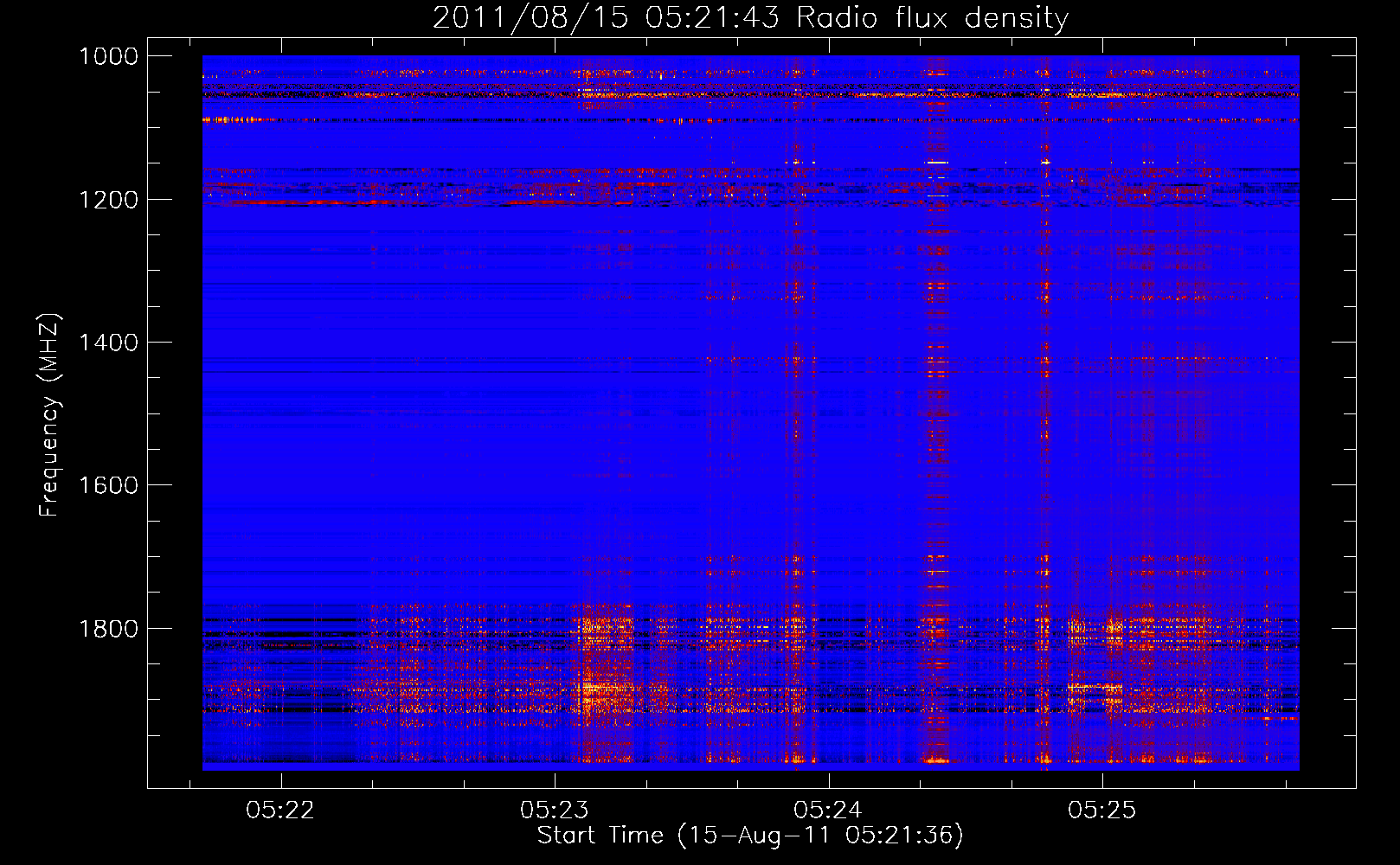Image resolution: width=1400 pixels, height=865 pixels.
Task: Click the y-axis label "Frequency (MHZ)"
Action: [x=50, y=415]
